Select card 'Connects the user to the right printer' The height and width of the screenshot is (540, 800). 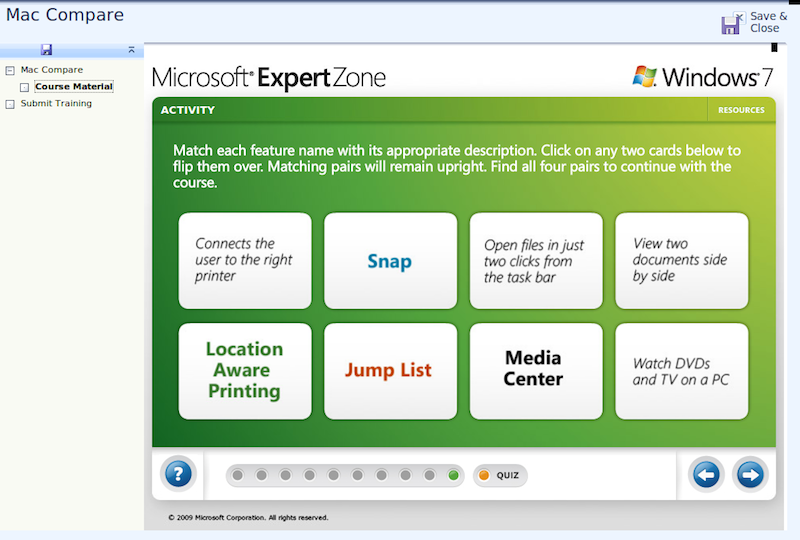245,261
